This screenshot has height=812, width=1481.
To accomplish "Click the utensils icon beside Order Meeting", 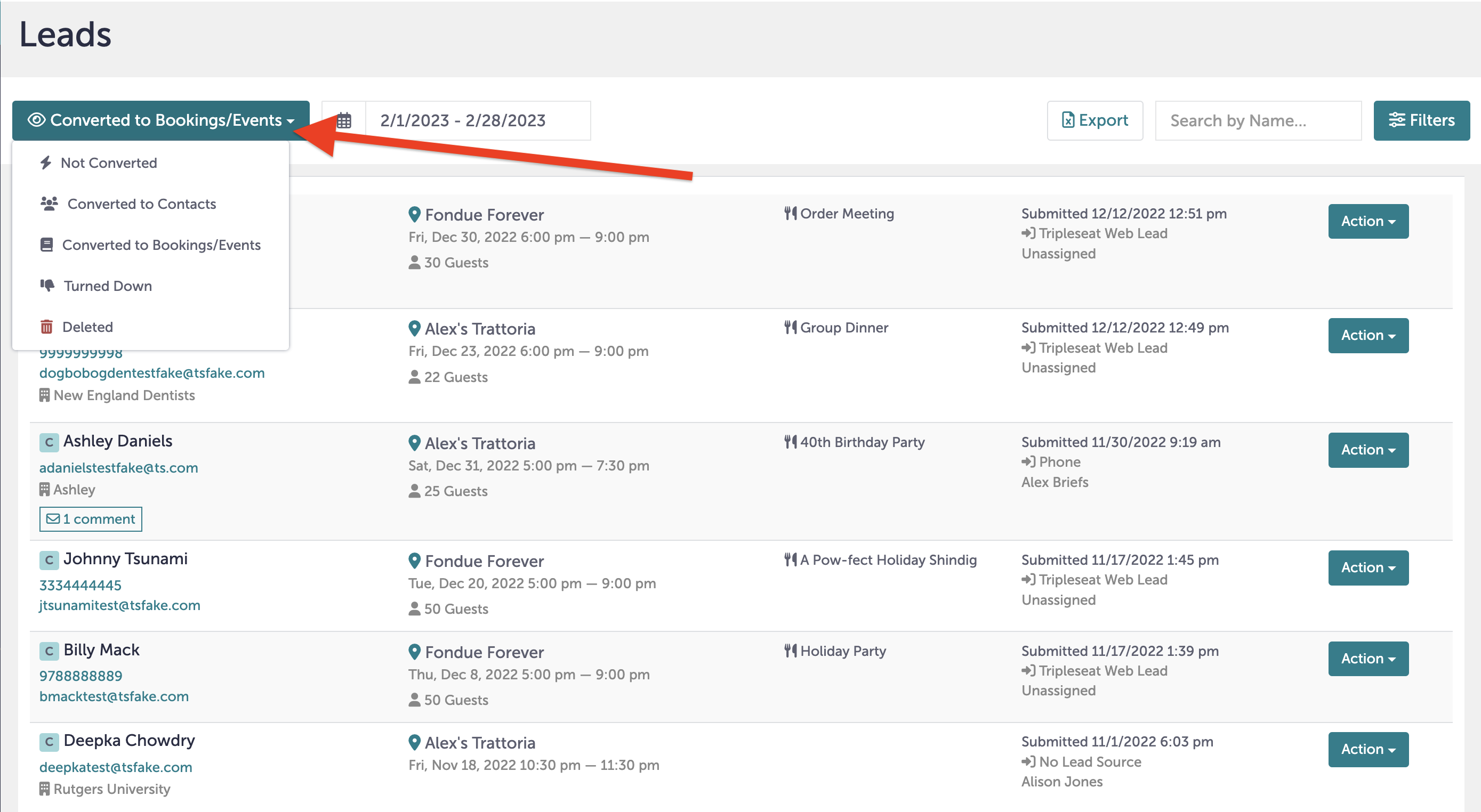I will (791, 213).
